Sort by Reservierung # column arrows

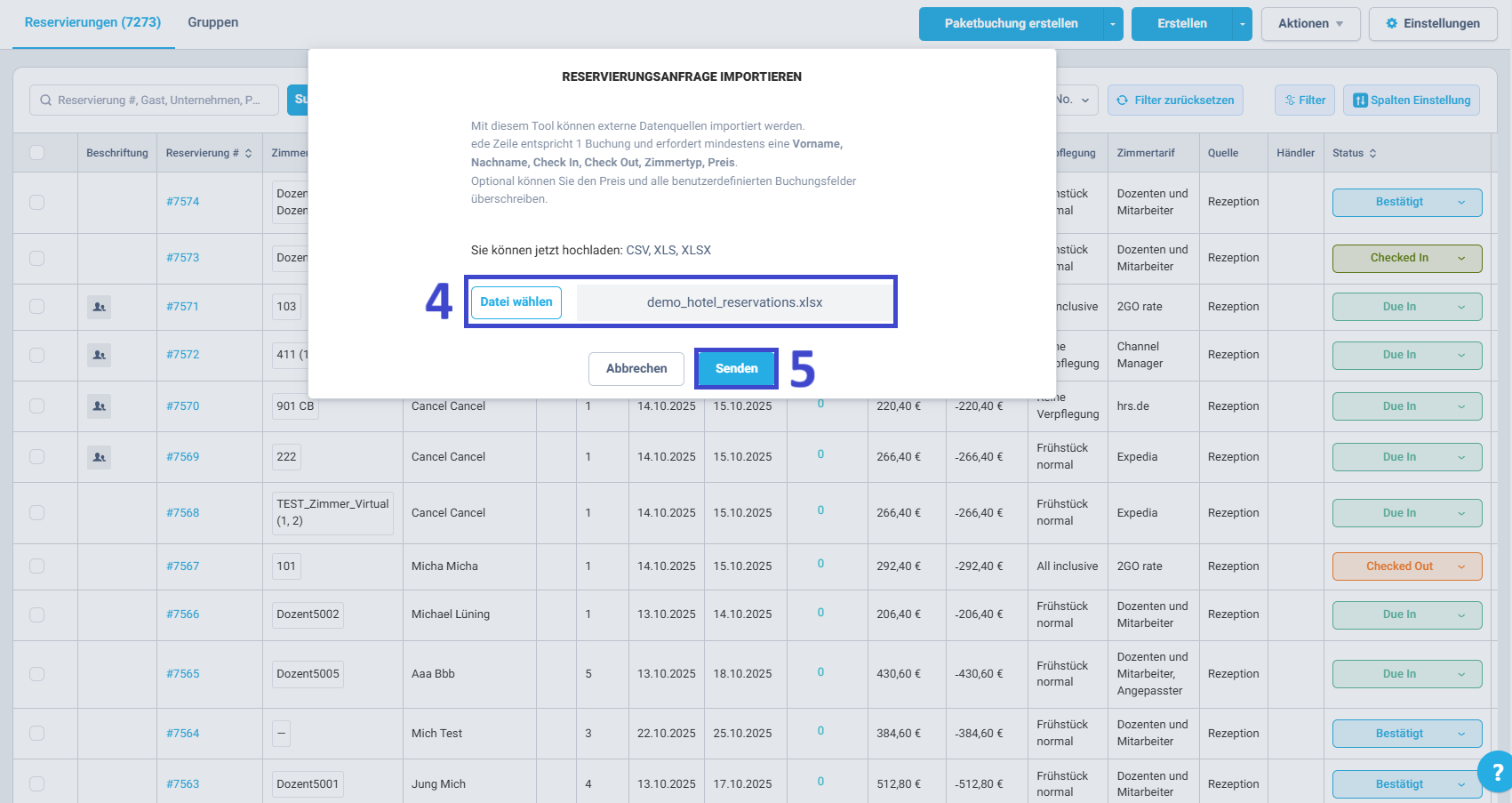[x=249, y=153]
